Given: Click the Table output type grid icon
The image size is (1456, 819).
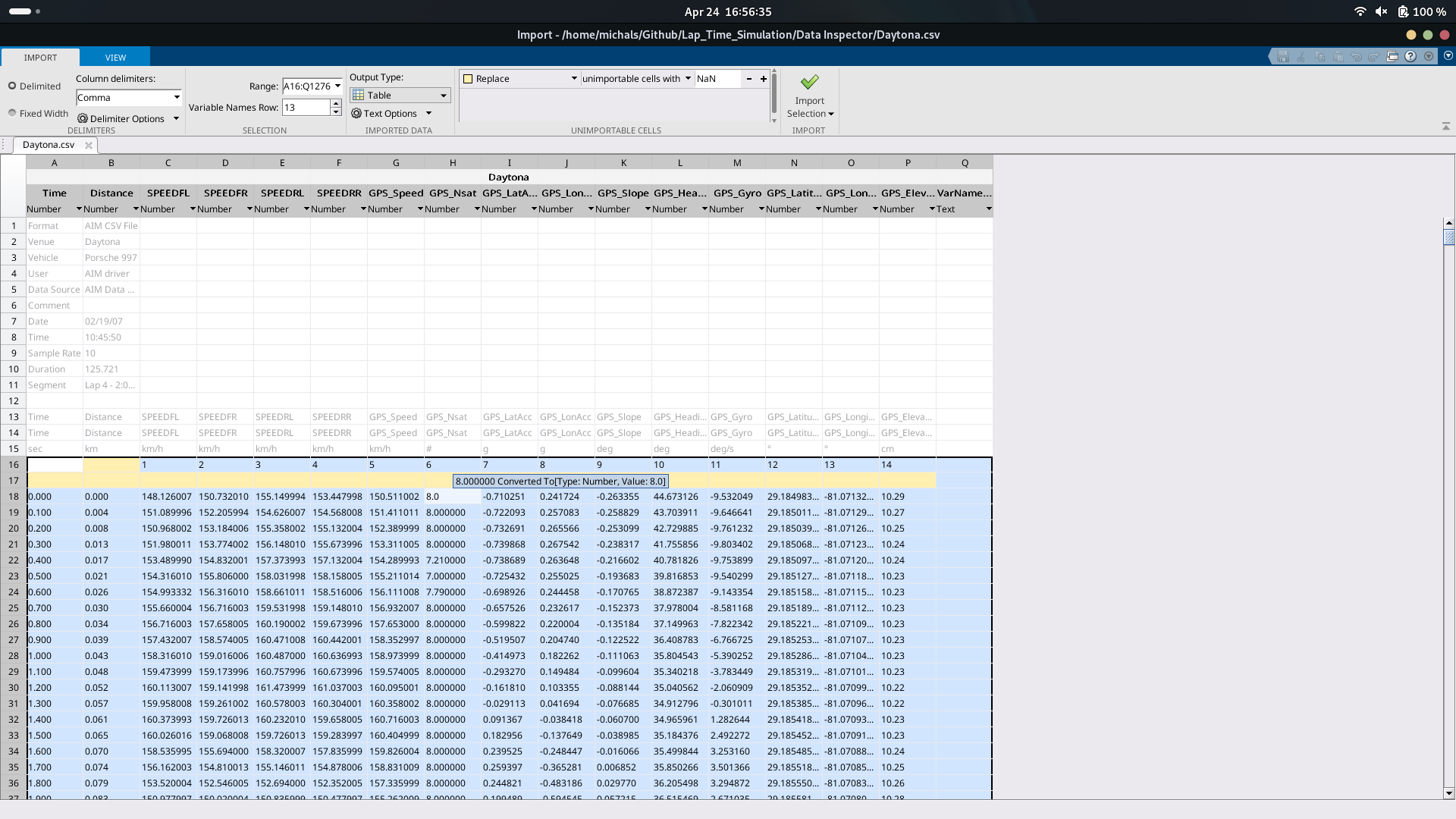Looking at the screenshot, I should point(358,95).
